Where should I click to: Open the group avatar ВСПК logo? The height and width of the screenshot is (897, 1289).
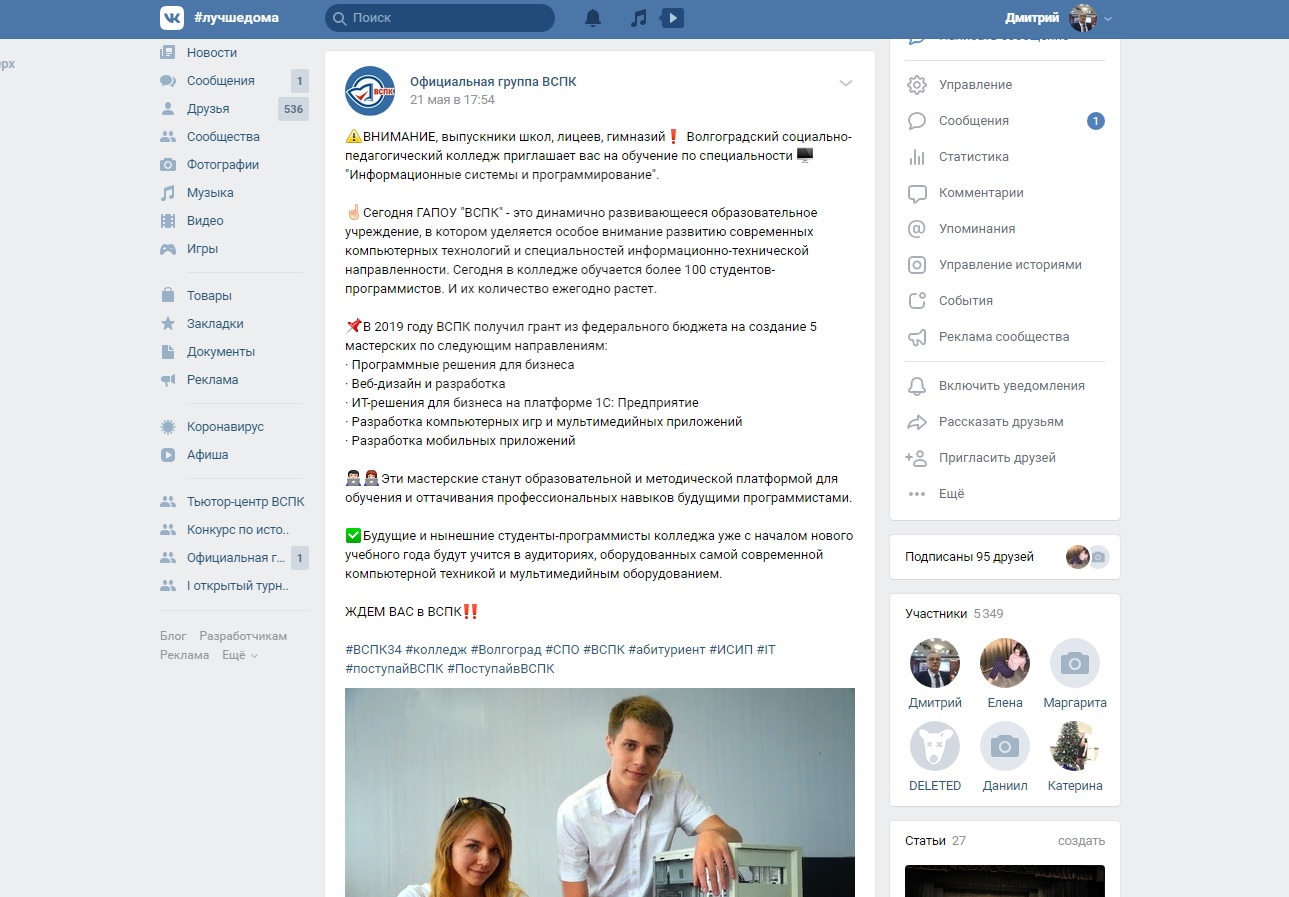(x=370, y=90)
